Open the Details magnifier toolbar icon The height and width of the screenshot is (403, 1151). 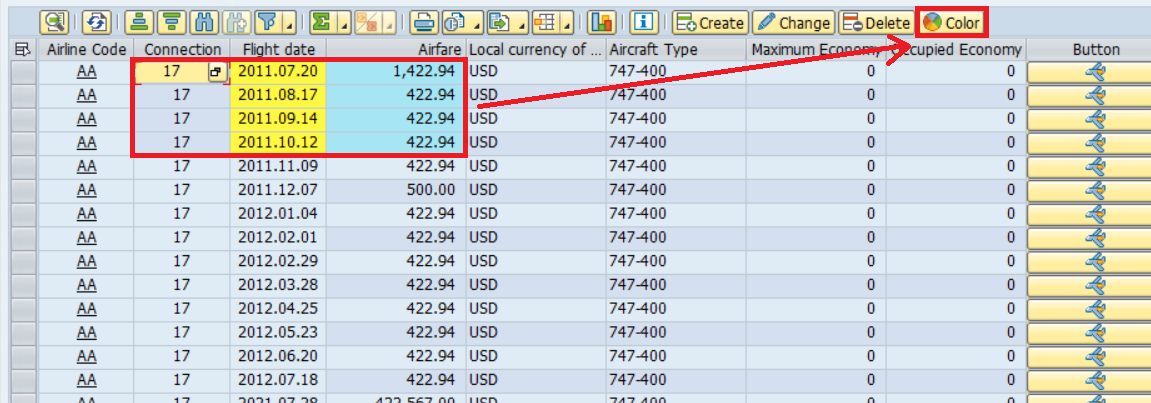point(54,23)
